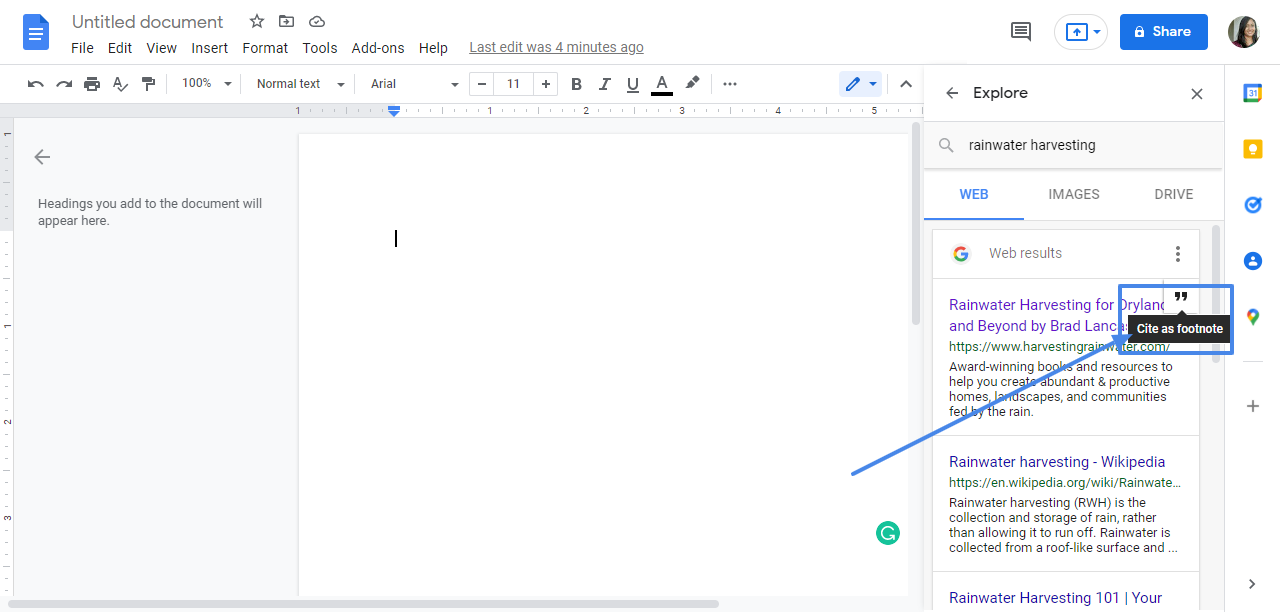Click the green Grammarly icon
1280x612 pixels.
click(x=887, y=533)
